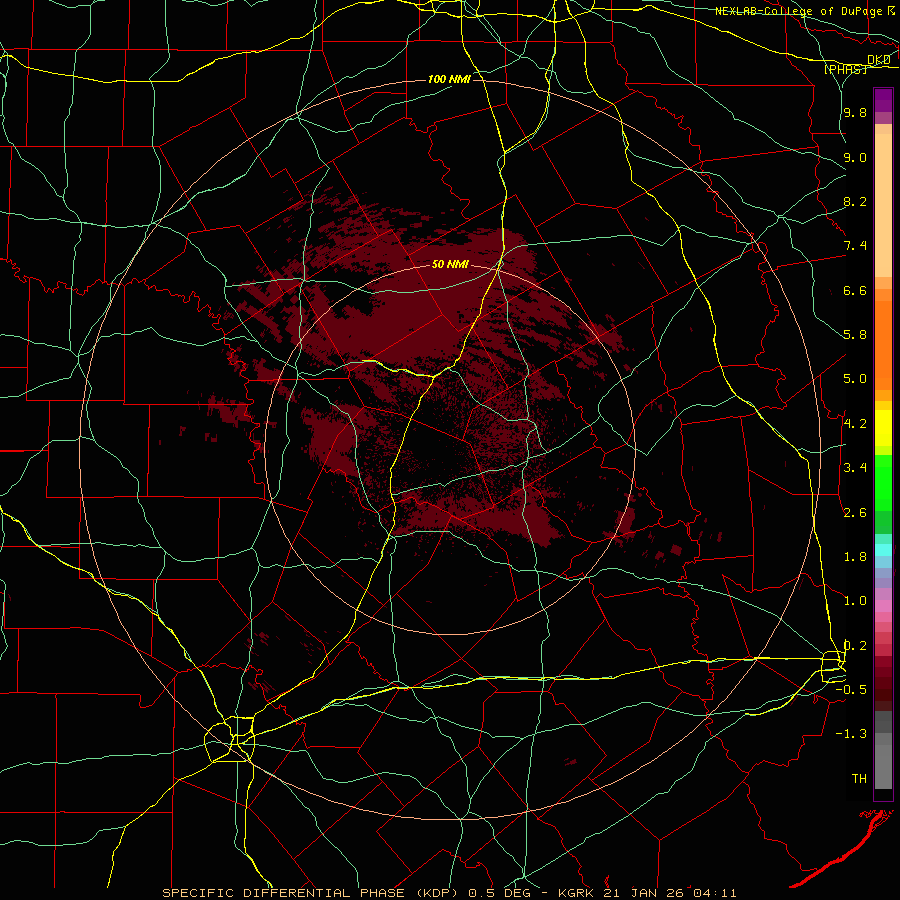
Task: Click the -1.3 value on the color scale
Action: [851, 734]
